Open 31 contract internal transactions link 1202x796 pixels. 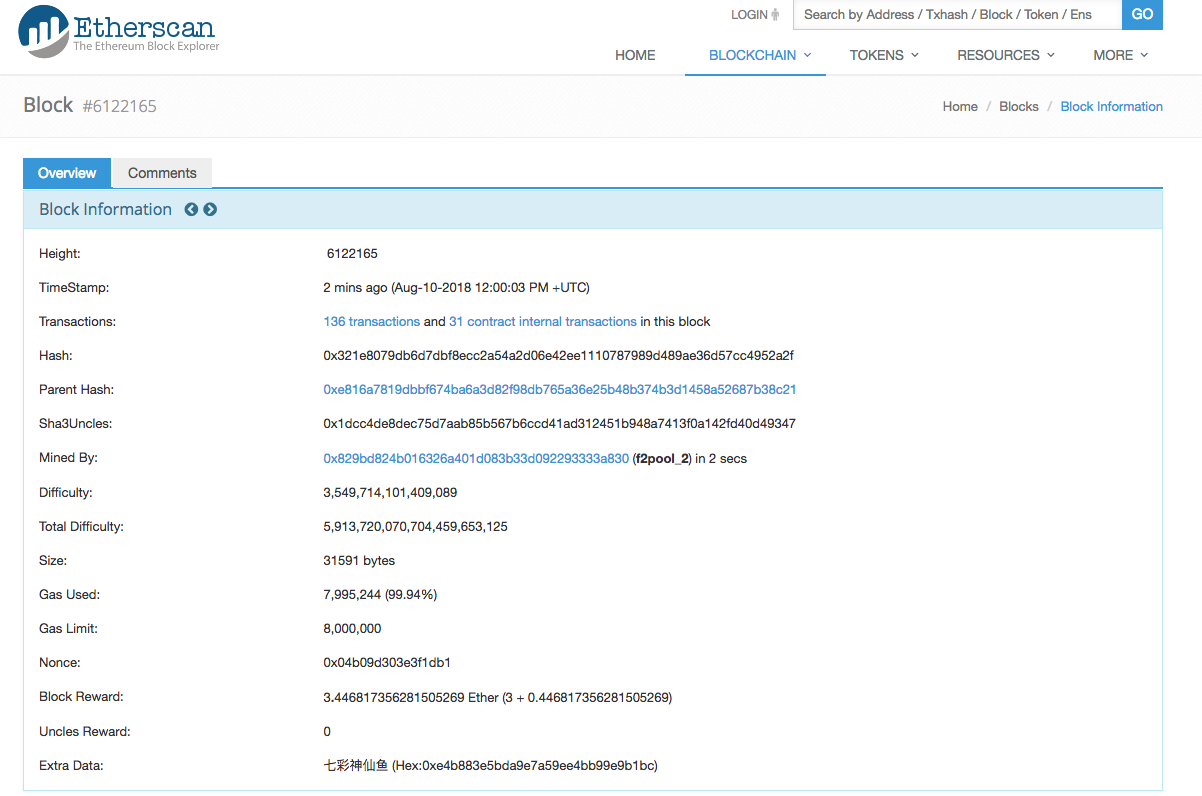[542, 322]
